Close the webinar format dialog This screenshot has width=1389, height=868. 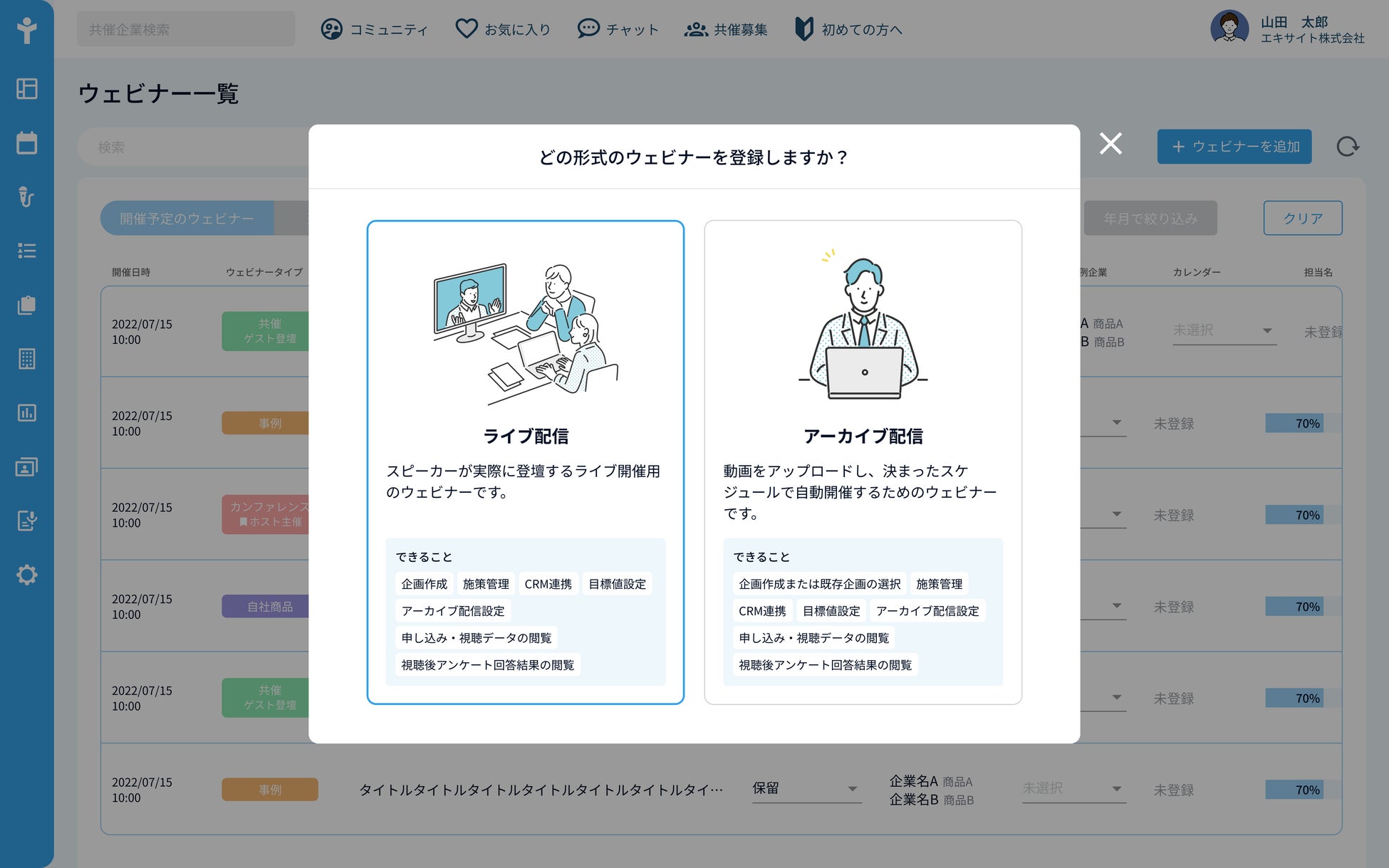[x=1110, y=144]
